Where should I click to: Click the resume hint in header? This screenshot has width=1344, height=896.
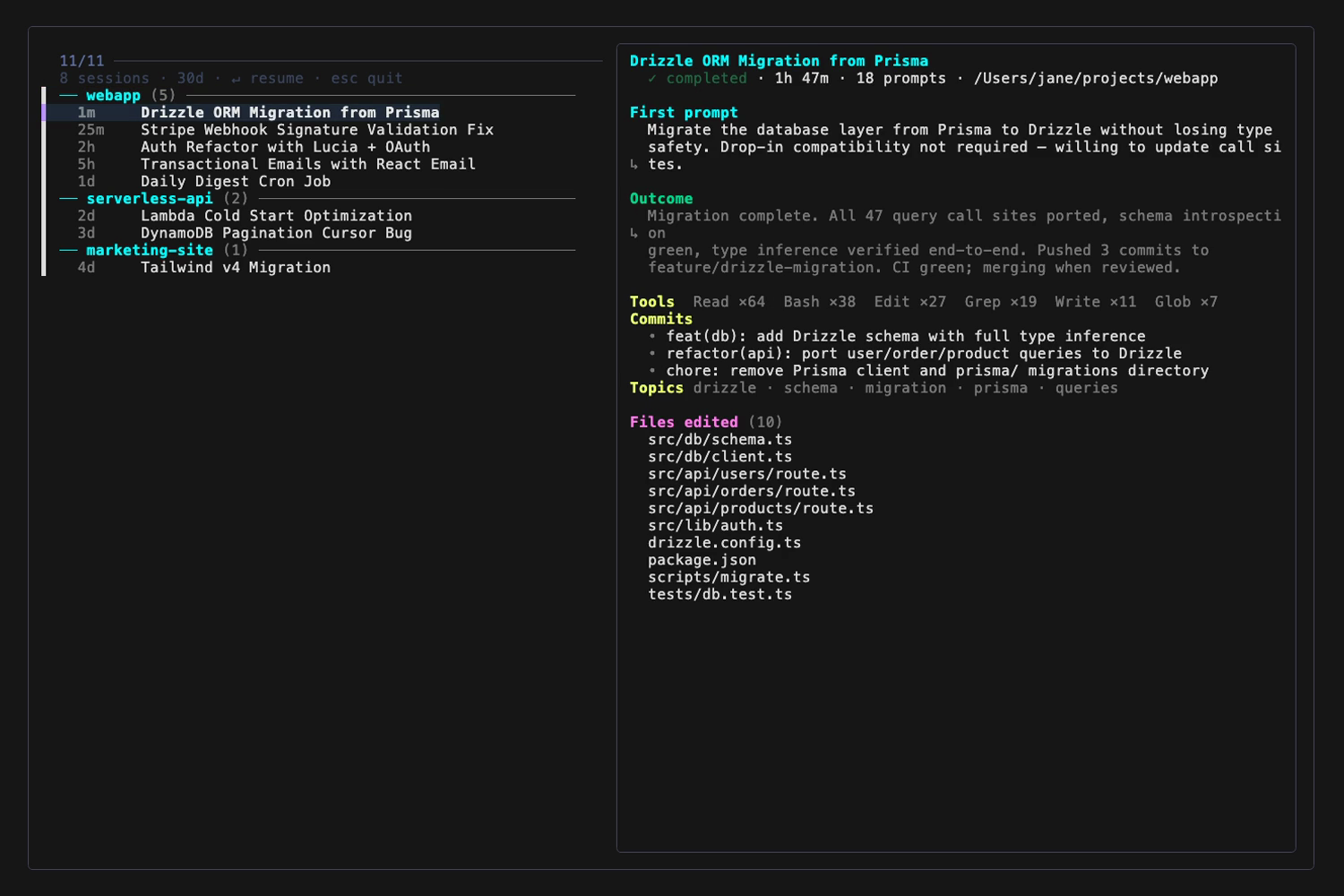(267, 78)
